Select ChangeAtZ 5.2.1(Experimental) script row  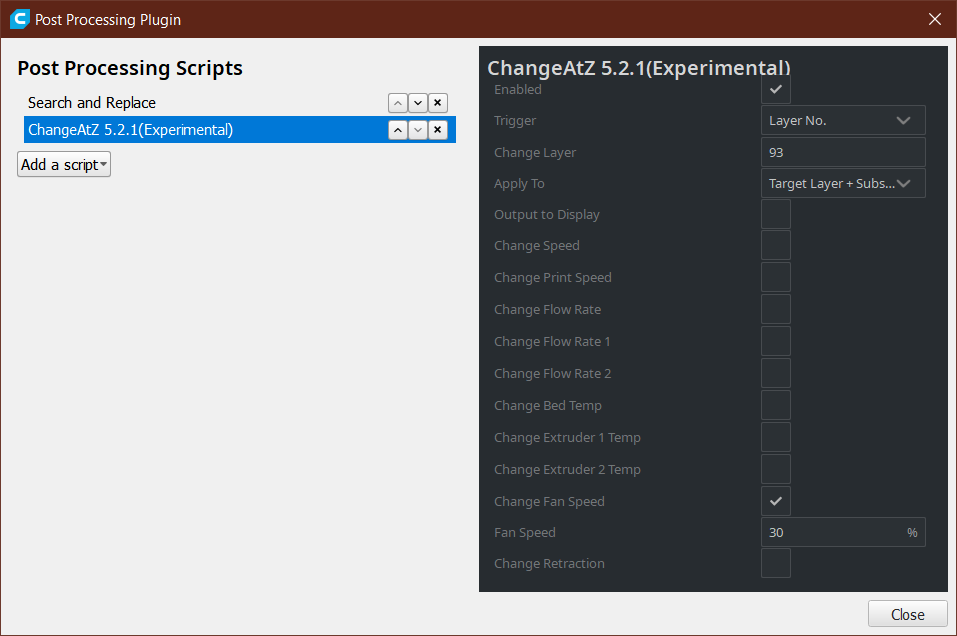(240, 130)
